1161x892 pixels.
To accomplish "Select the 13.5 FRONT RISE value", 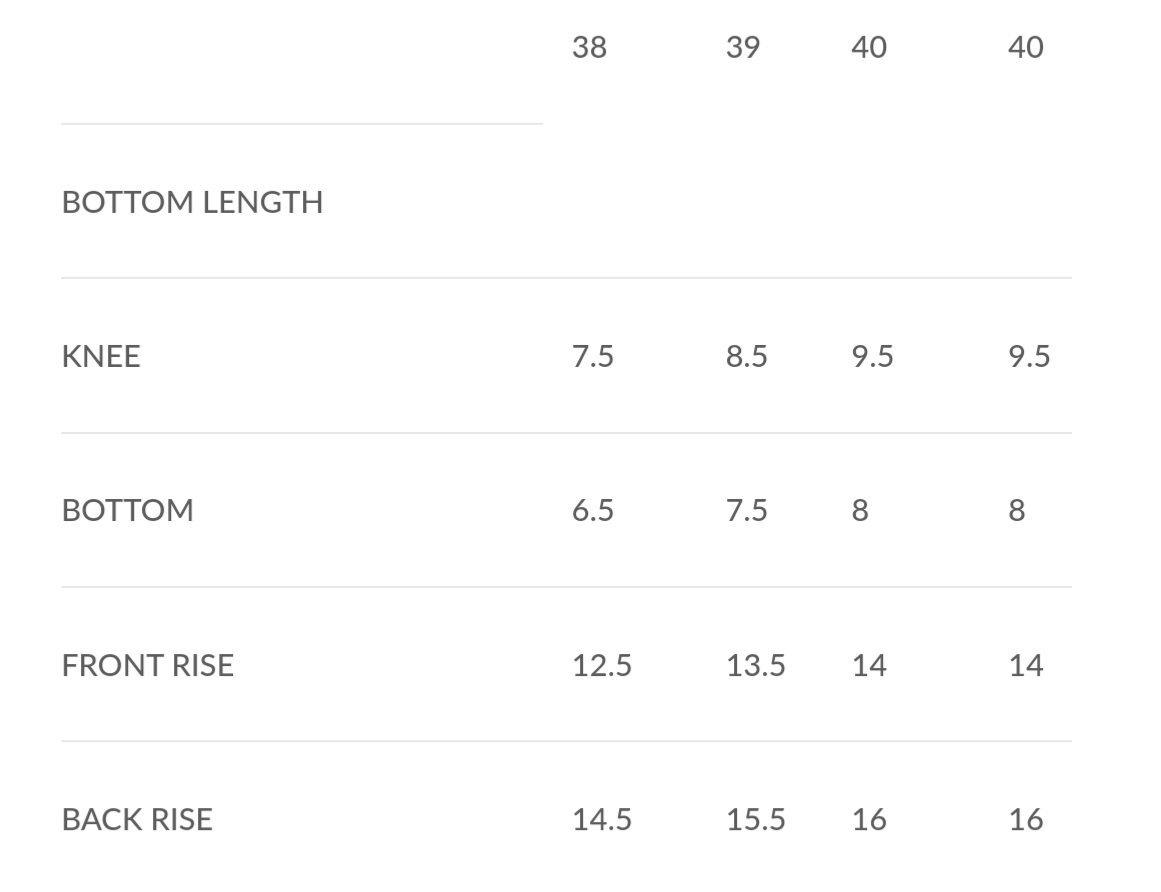I will pyautogui.click(x=755, y=665).
